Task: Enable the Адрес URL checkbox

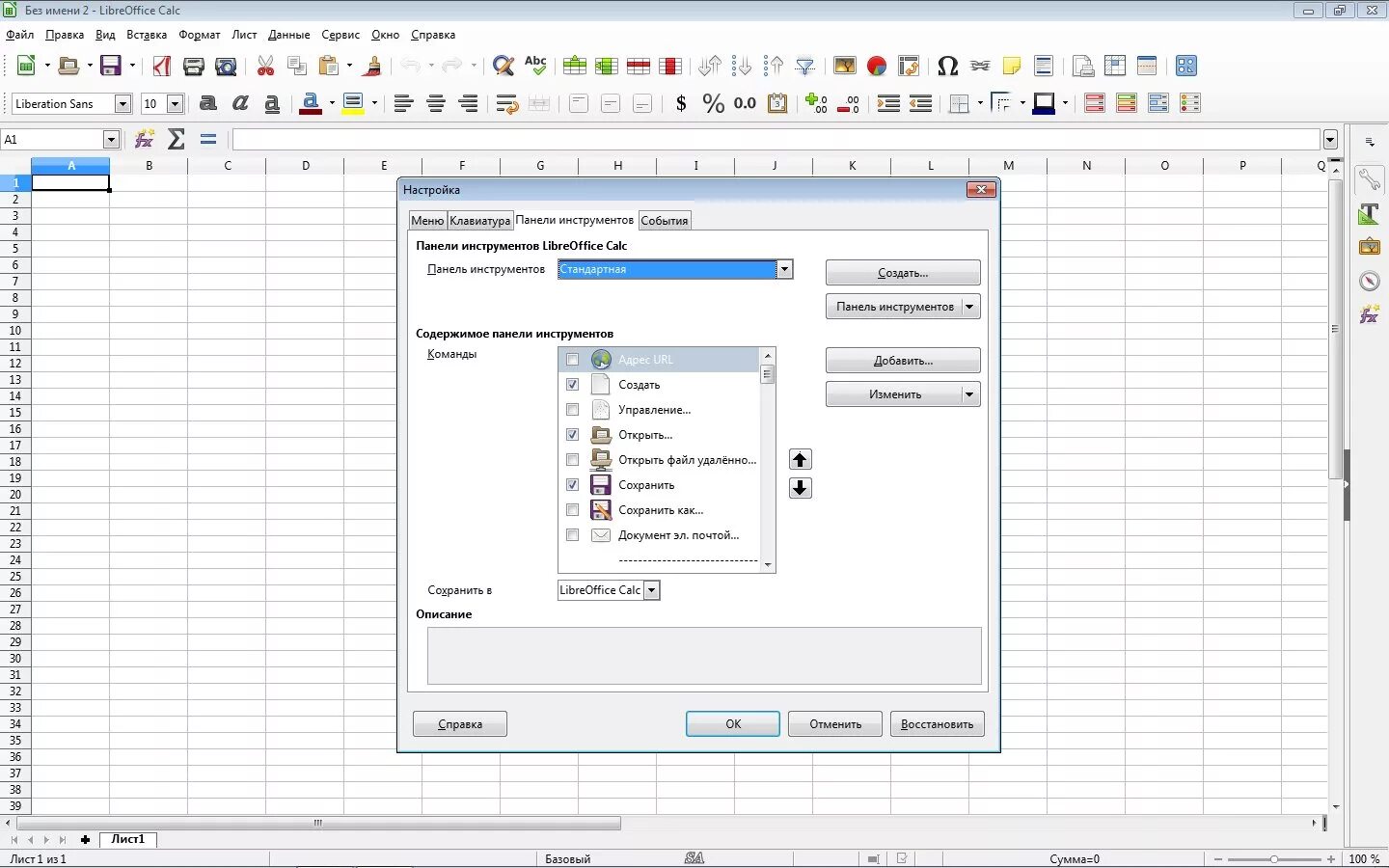Action: (572, 359)
